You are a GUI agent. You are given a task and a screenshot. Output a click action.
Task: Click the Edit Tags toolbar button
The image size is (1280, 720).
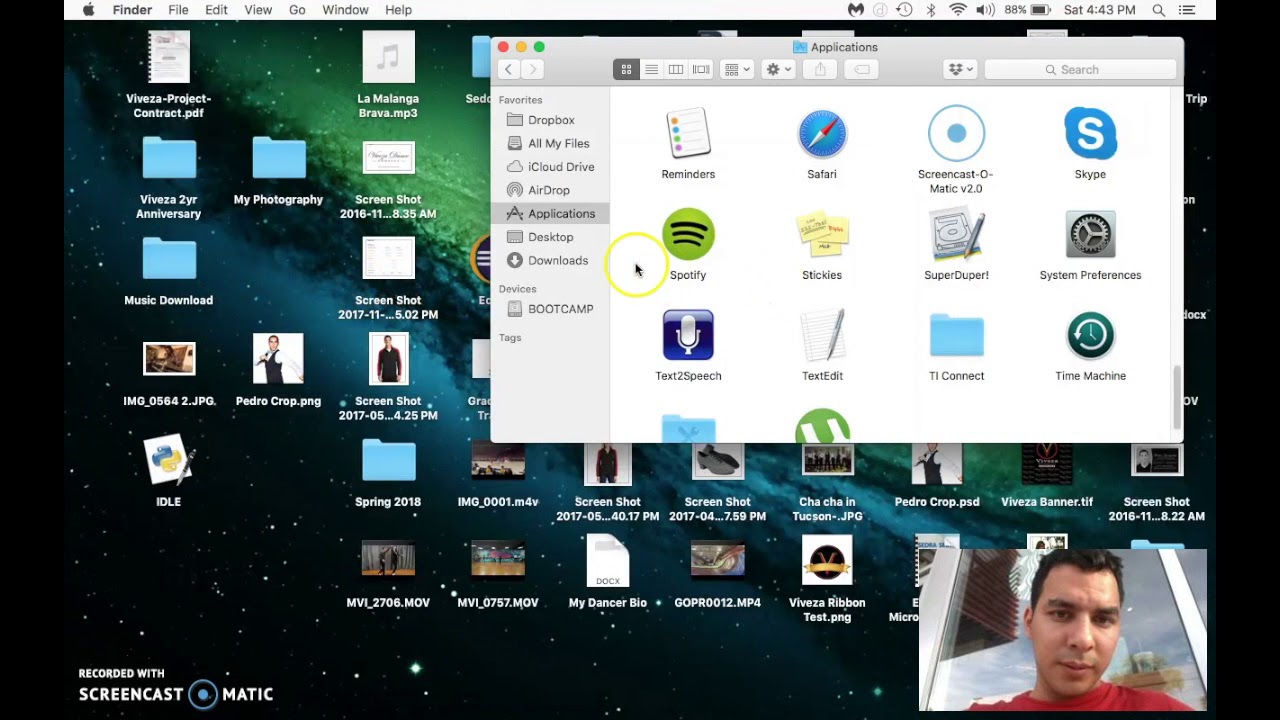(x=861, y=69)
